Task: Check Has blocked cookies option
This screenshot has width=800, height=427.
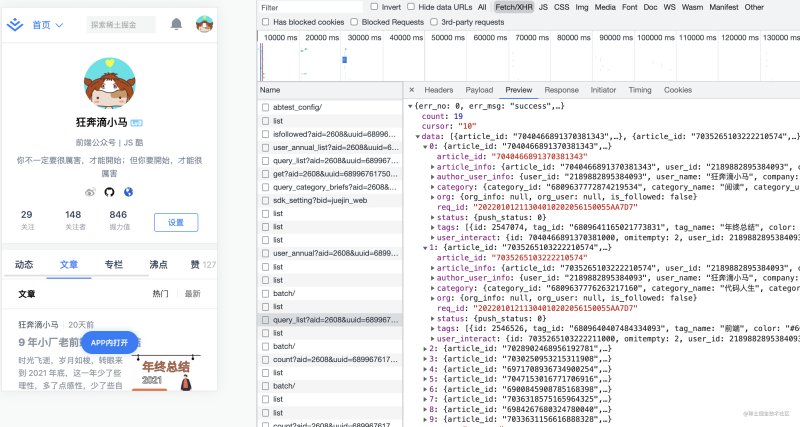Action: [x=265, y=22]
